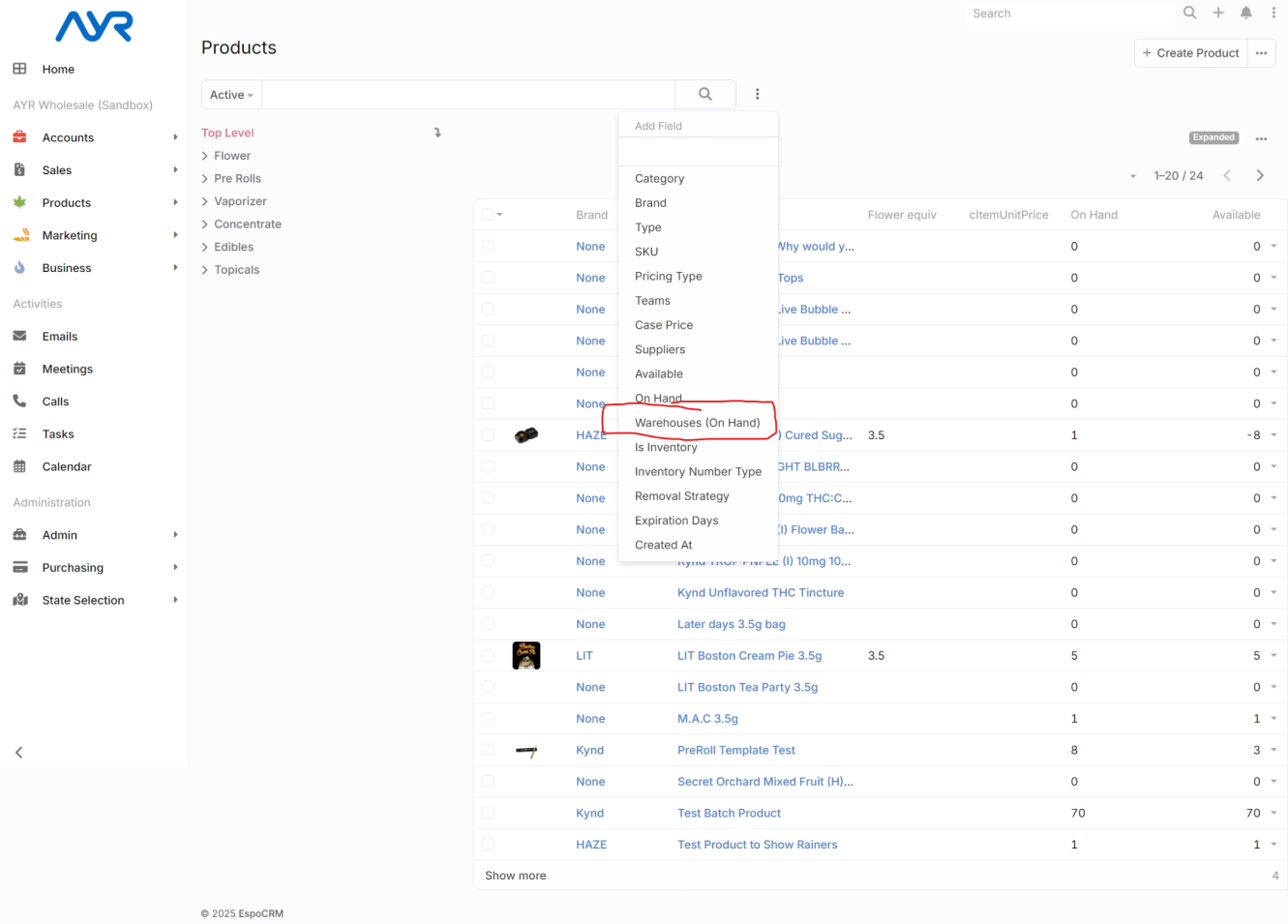
Task: Check the box for LIT Boston Cream Pie row
Action: point(488,656)
